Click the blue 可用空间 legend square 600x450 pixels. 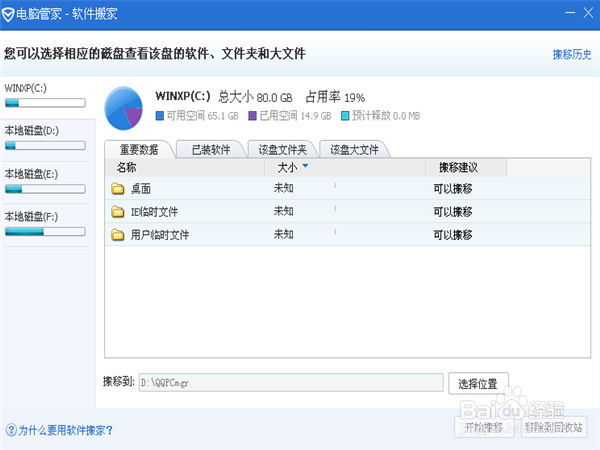click(160, 116)
